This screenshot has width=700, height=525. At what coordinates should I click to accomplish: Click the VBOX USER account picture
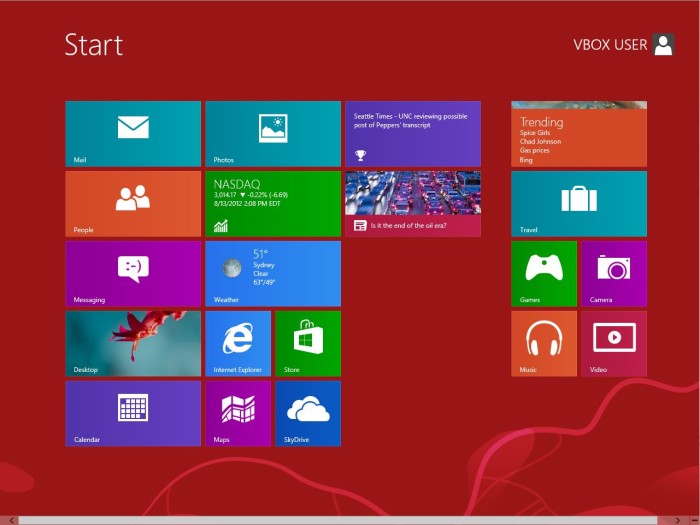click(x=663, y=45)
